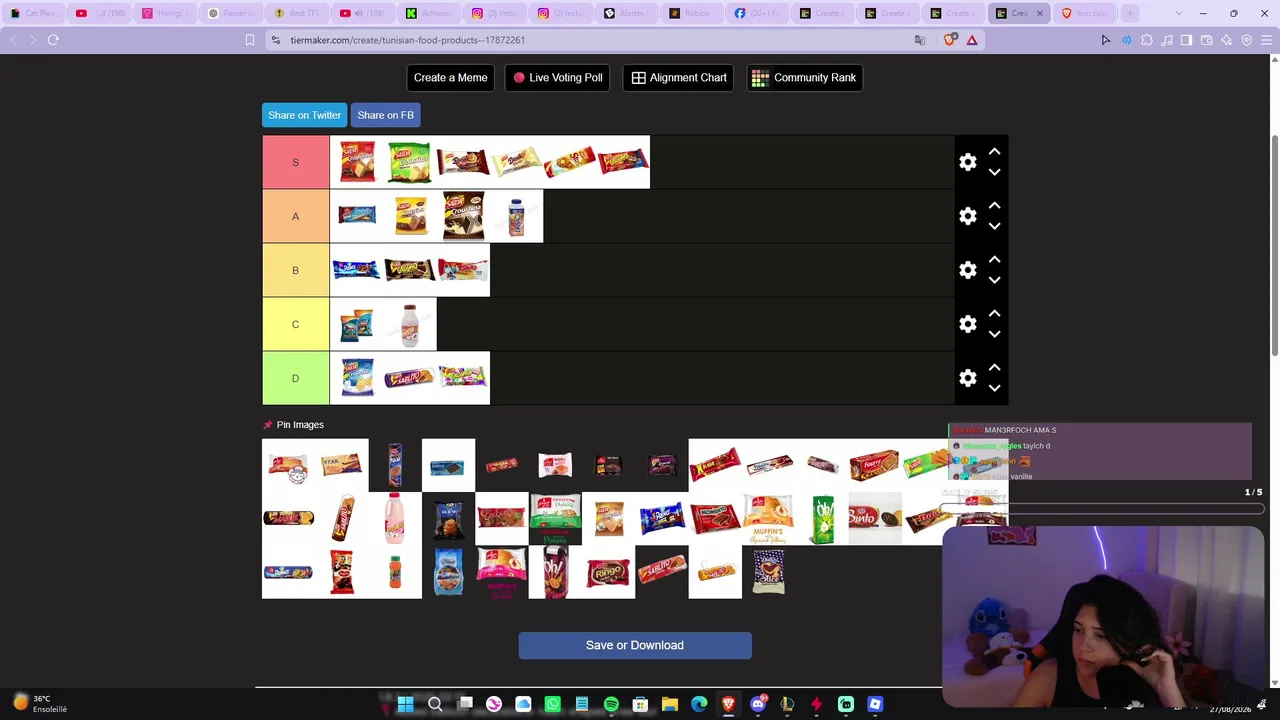The height and width of the screenshot is (720, 1280).
Task: Move tier D row down with arrow
Action: point(994,388)
